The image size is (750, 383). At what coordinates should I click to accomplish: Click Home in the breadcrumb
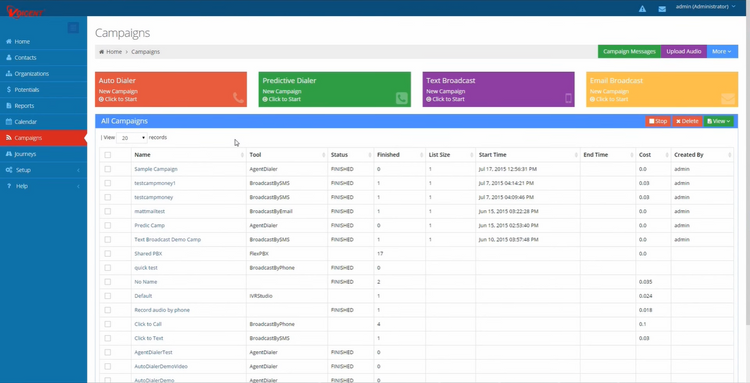[x=114, y=52]
